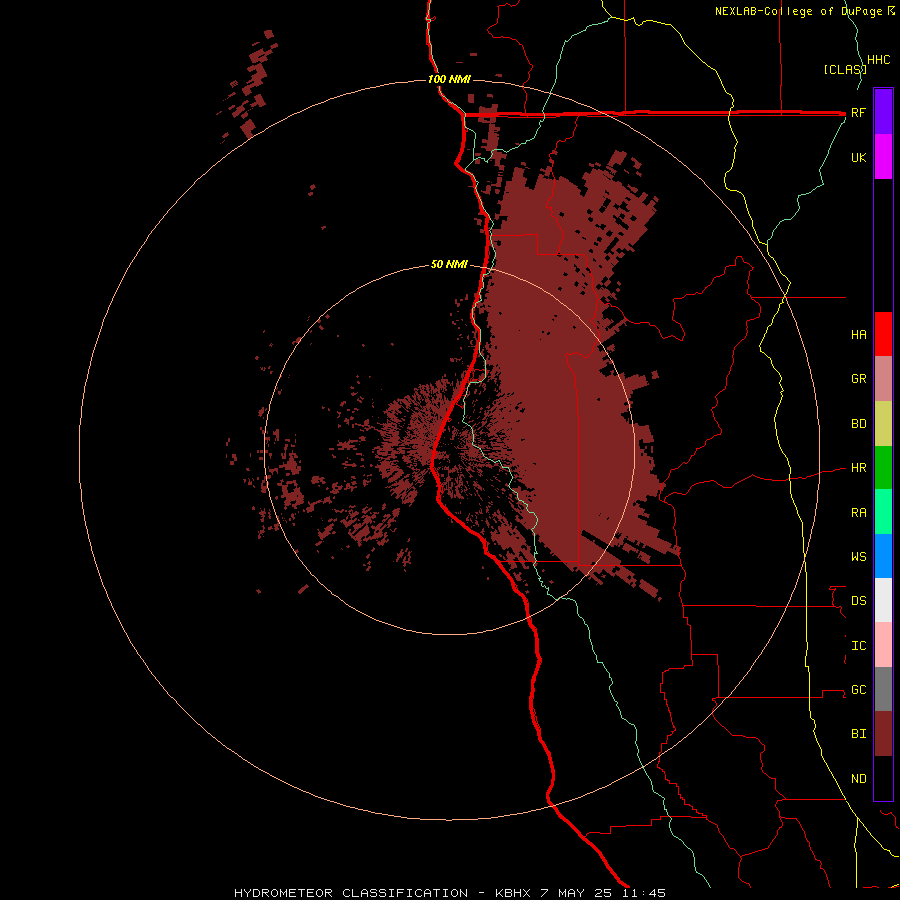Click the ND black legend swatch

point(883,778)
